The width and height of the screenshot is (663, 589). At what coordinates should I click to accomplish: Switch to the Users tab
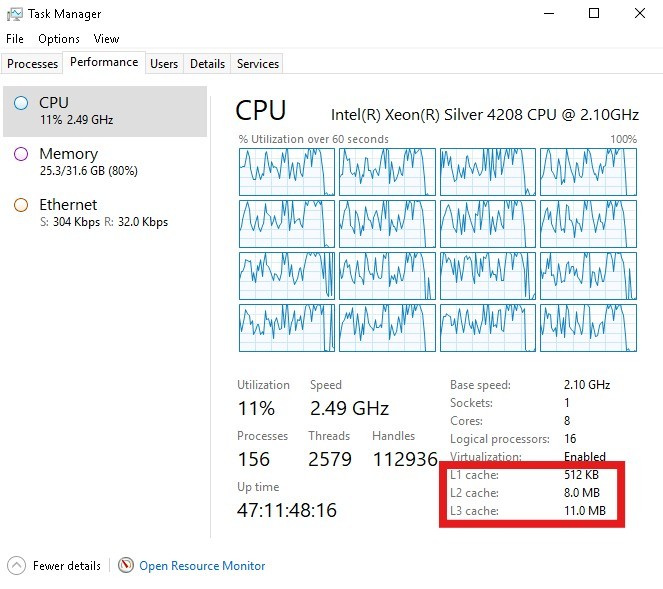pyautogui.click(x=164, y=64)
